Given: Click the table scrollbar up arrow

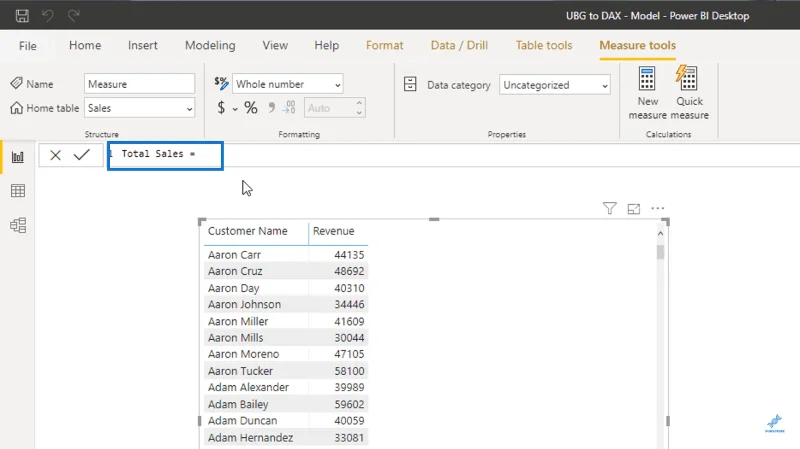Looking at the screenshot, I should pyautogui.click(x=660, y=234).
